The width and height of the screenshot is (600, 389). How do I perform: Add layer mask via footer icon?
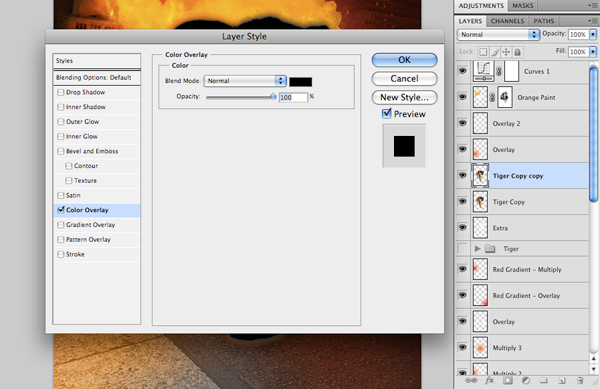coord(508,381)
